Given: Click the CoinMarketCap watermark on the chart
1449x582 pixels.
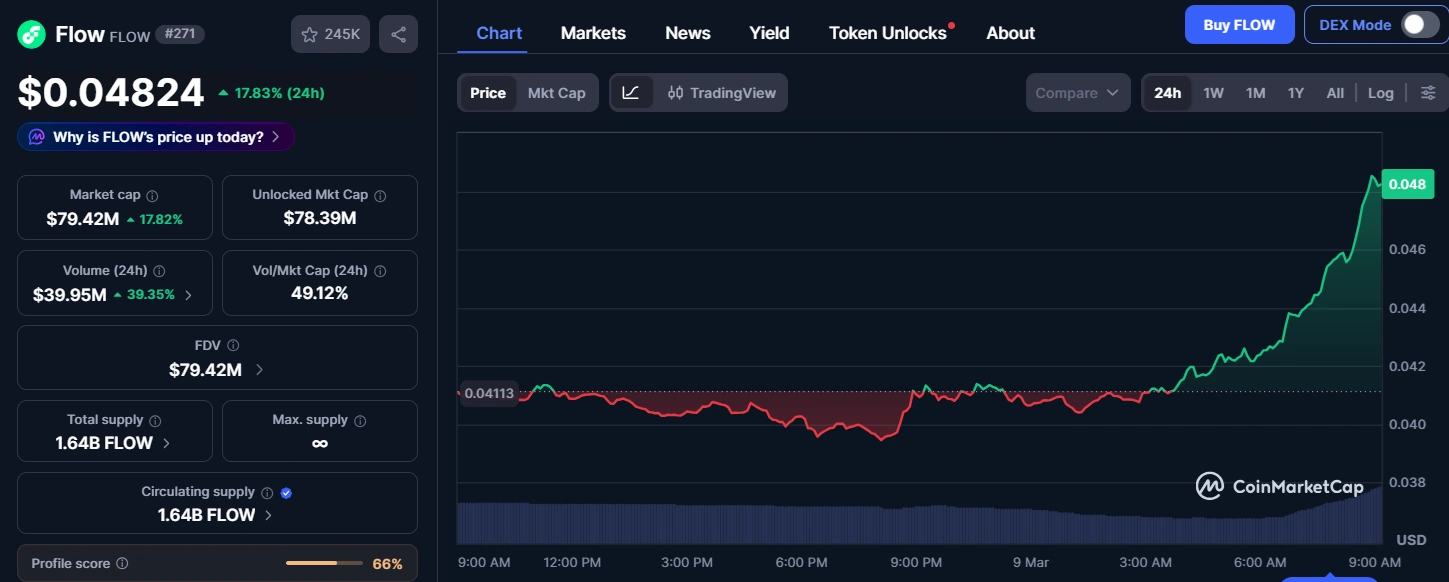Looking at the screenshot, I should (1280, 486).
